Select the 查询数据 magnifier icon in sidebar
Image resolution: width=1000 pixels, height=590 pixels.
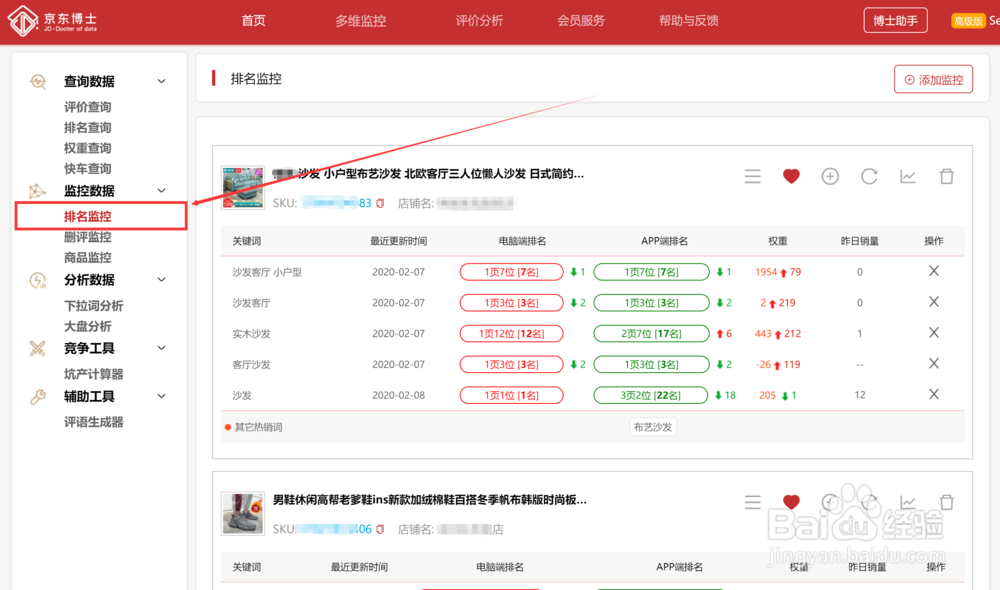pyautogui.click(x=37, y=82)
